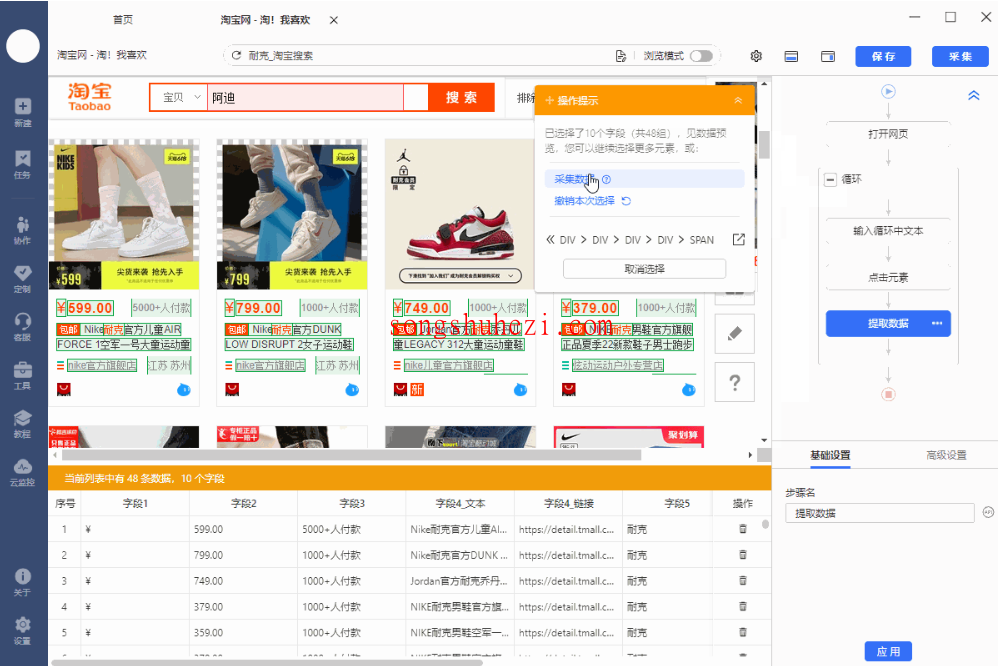Click the double left chevron before DIV
Image resolution: width=1000 pixels, height=666 pixels.
(550, 240)
